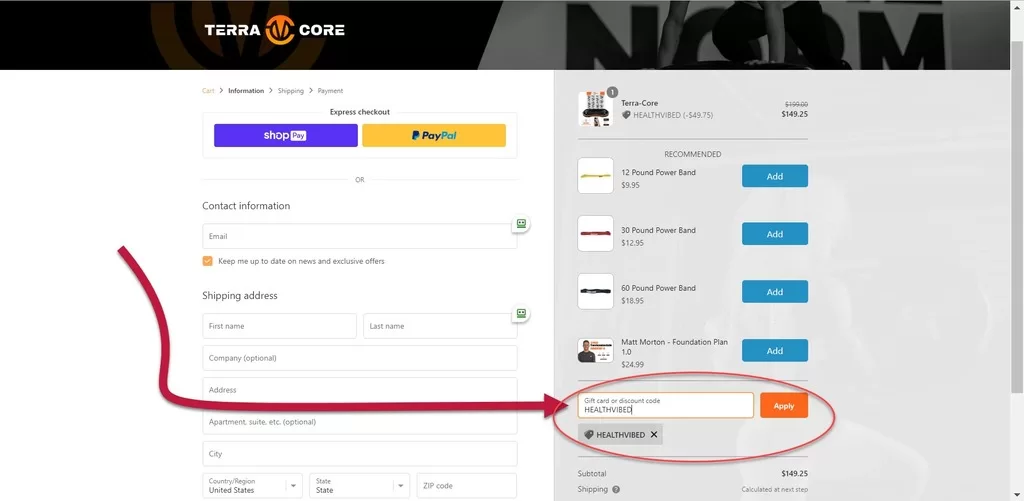This screenshot has width=1024, height=501.
Task: Uncheck Keep me up to date checkbox
Action: click(208, 261)
